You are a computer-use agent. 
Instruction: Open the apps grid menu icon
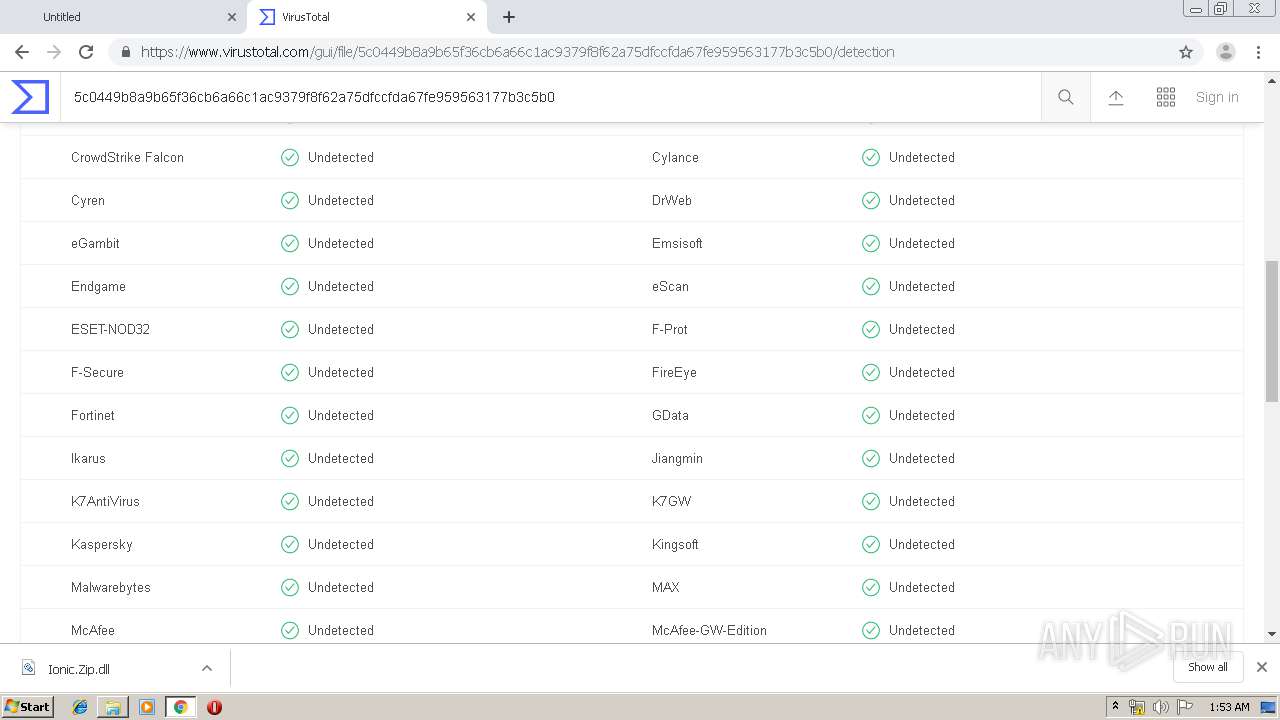click(x=1166, y=97)
